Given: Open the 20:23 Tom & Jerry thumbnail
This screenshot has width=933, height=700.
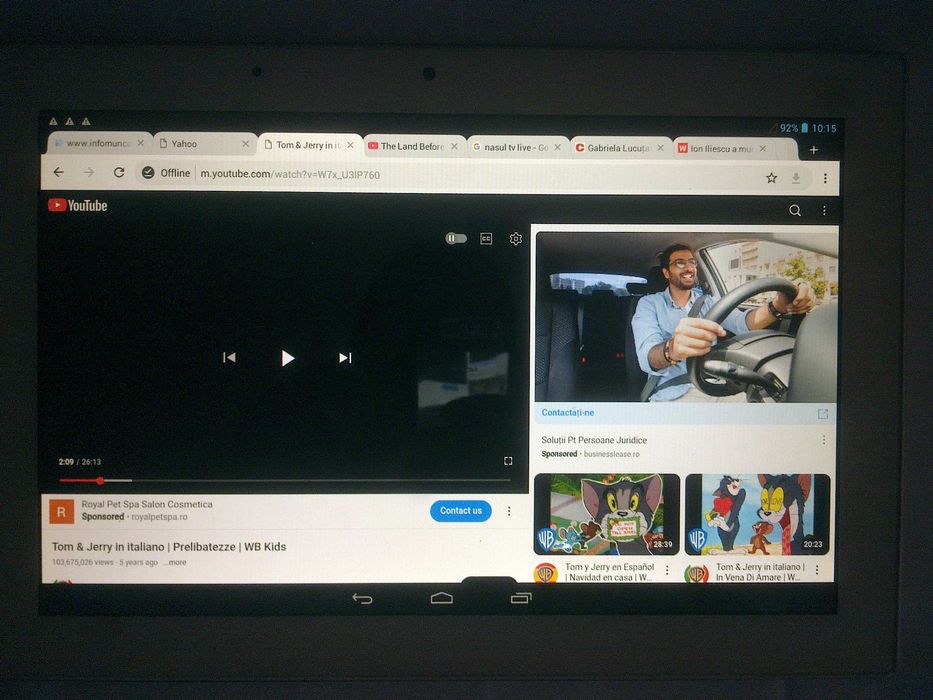Looking at the screenshot, I should coord(757,514).
